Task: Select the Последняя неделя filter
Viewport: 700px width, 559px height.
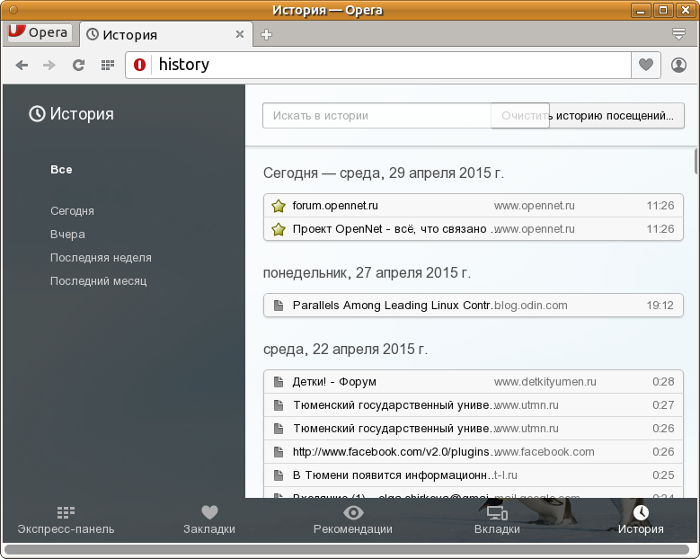Action: (x=101, y=258)
